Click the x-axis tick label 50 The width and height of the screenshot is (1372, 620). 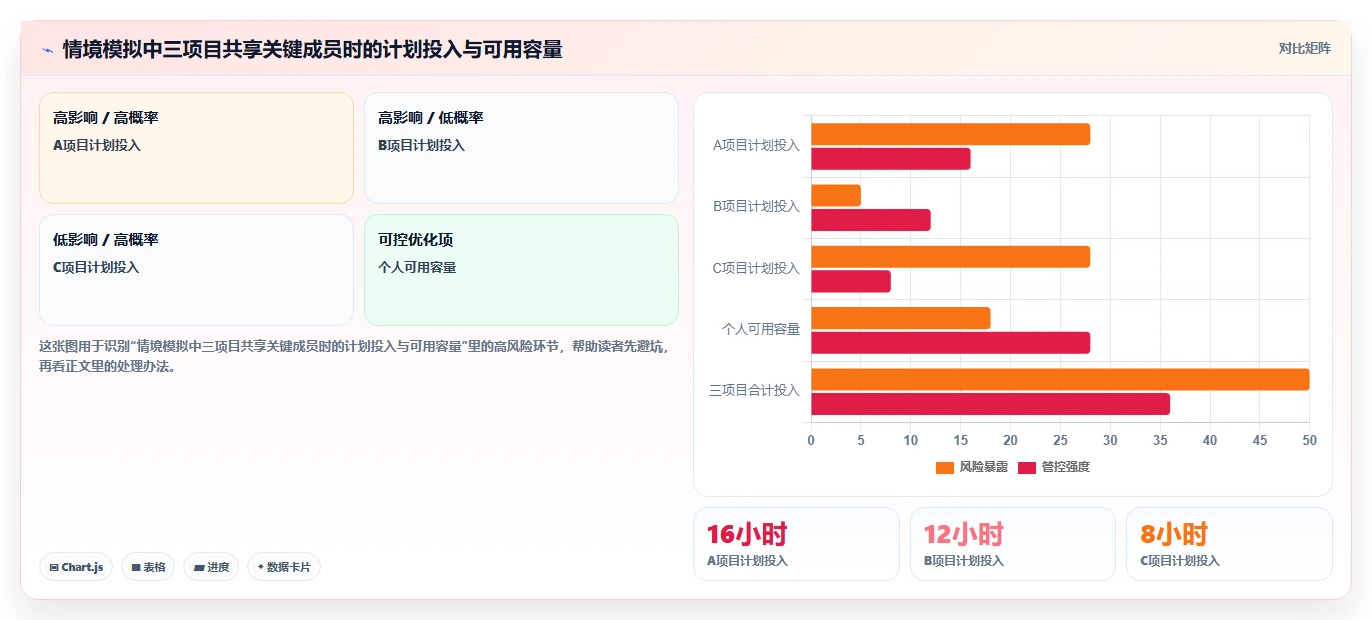(1309, 440)
